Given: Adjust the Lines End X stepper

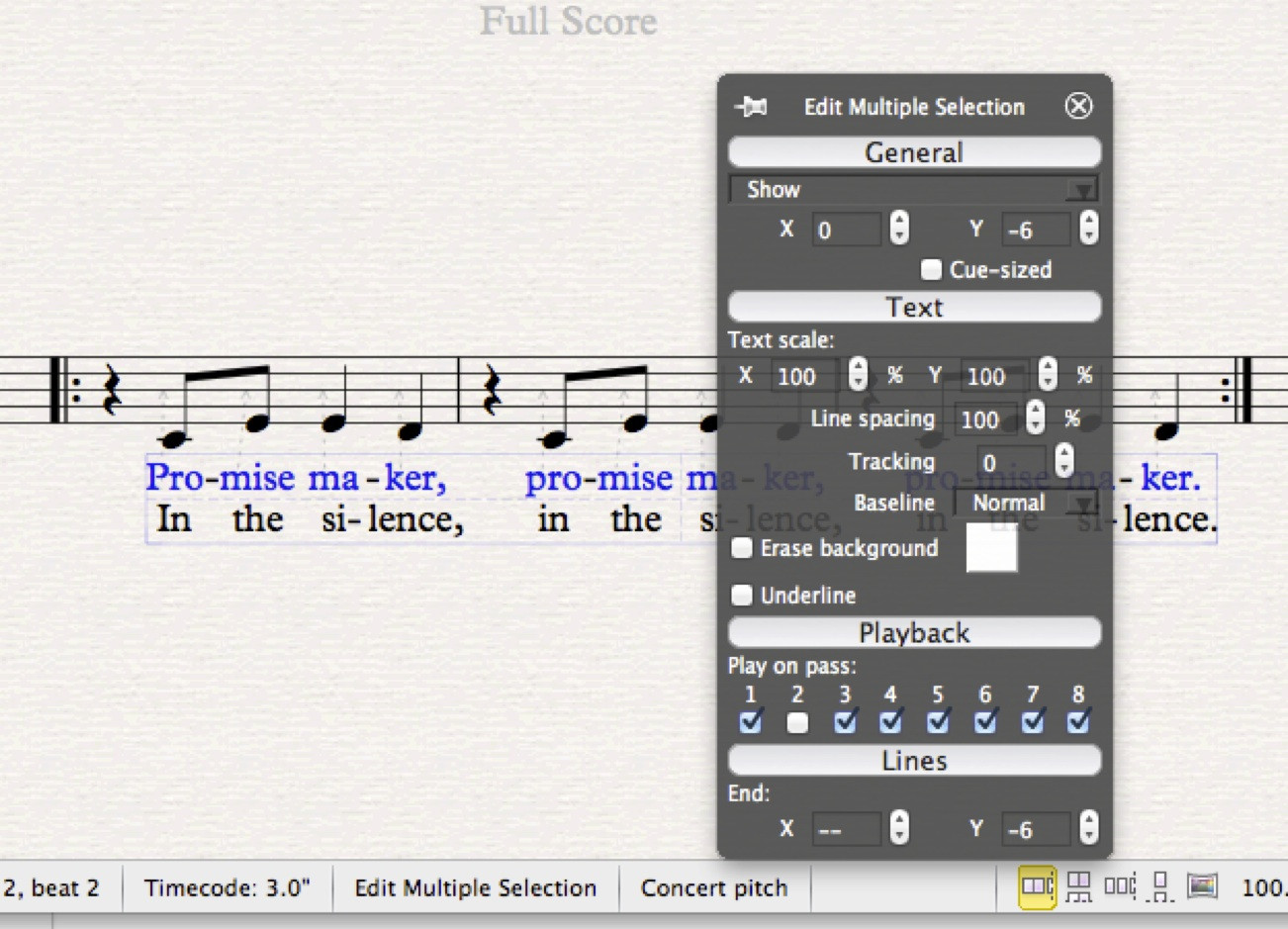Looking at the screenshot, I should 898,828.
